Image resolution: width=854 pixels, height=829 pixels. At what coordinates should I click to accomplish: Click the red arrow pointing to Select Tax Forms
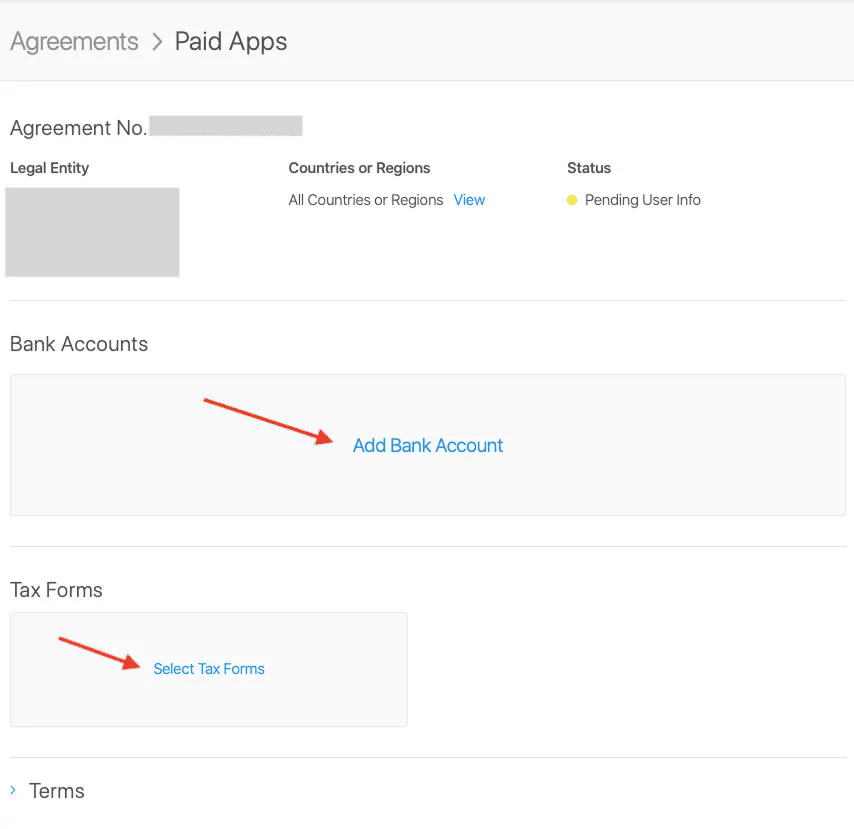pyautogui.click(x=99, y=651)
